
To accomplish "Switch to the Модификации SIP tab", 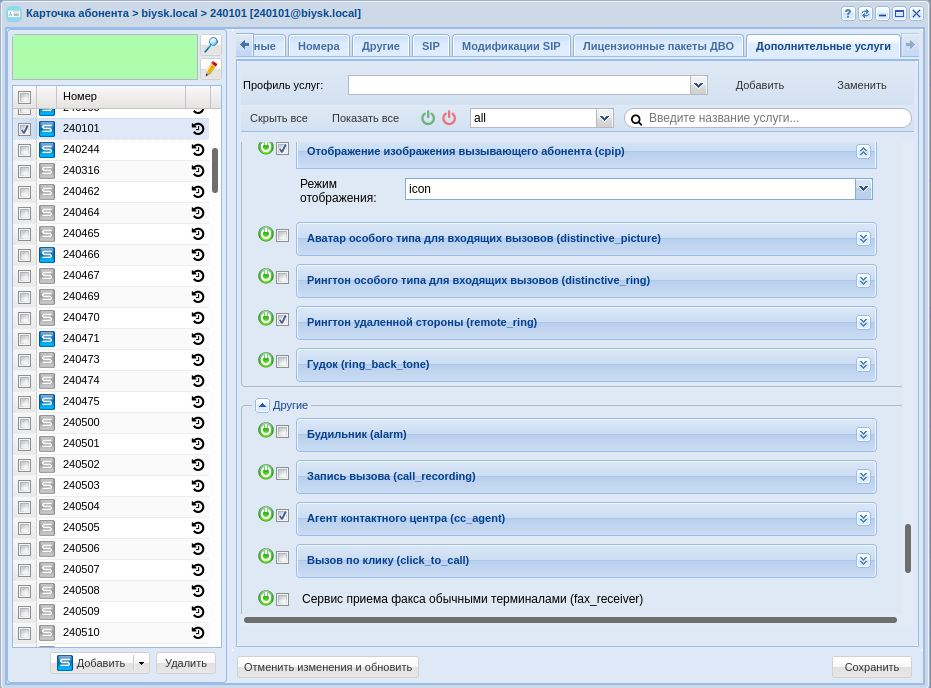I will click(511, 46).
